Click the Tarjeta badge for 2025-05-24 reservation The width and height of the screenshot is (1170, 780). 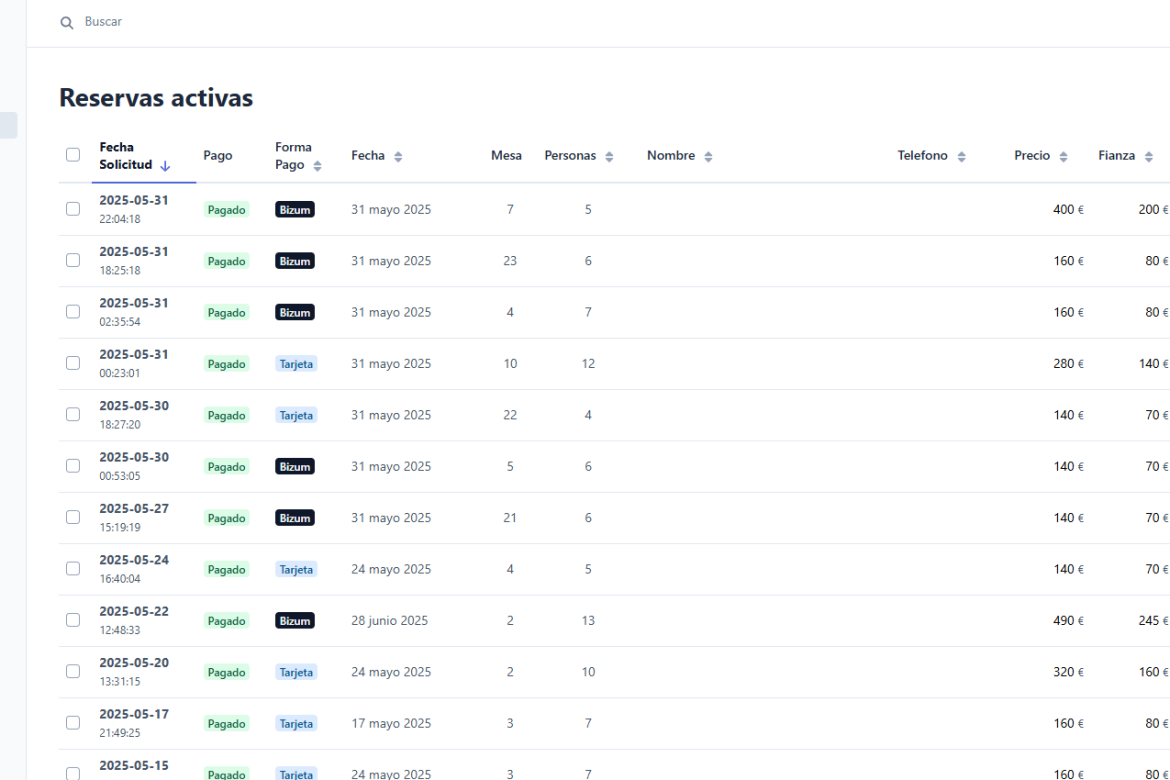(x=296, y=569)
